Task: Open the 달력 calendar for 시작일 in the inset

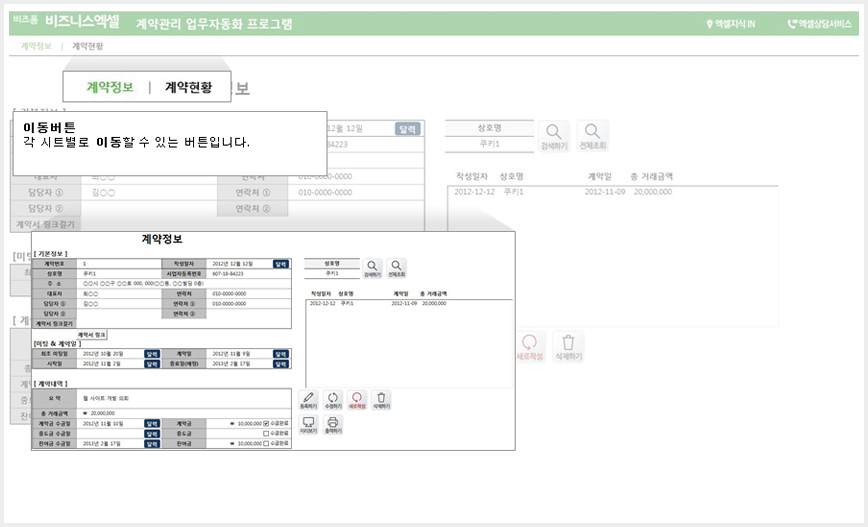Action: [x=152, y=364]
